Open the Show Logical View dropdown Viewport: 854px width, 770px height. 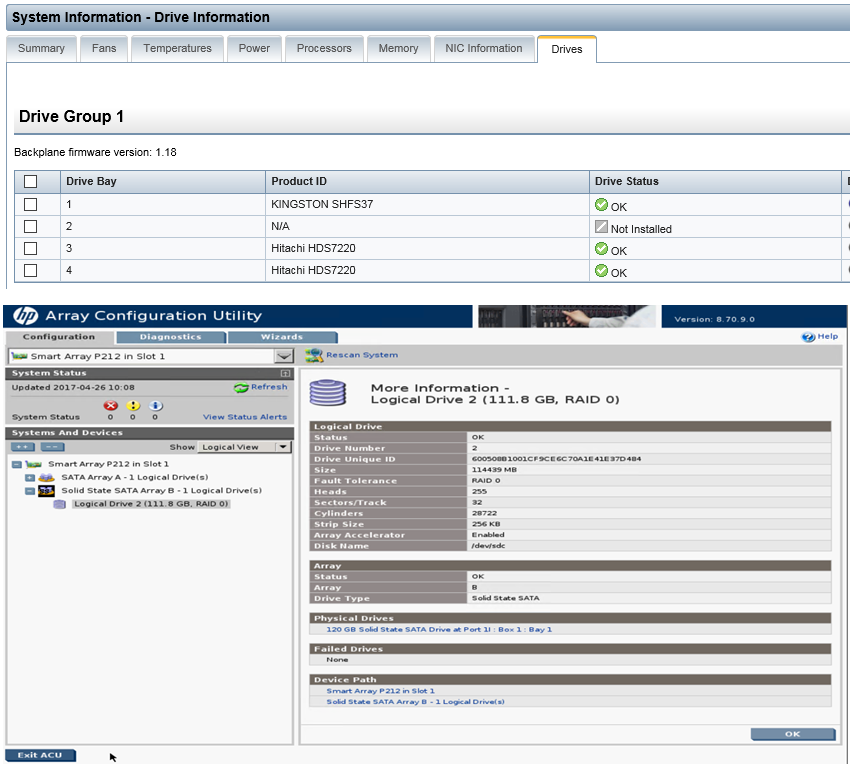pos(283,447)
